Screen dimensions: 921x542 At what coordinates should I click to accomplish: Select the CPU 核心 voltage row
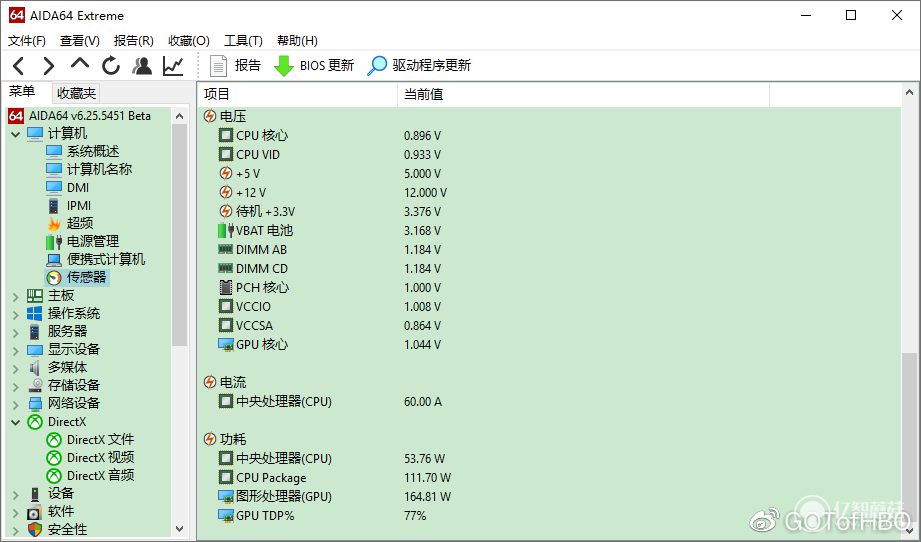[x=549, y=136]
